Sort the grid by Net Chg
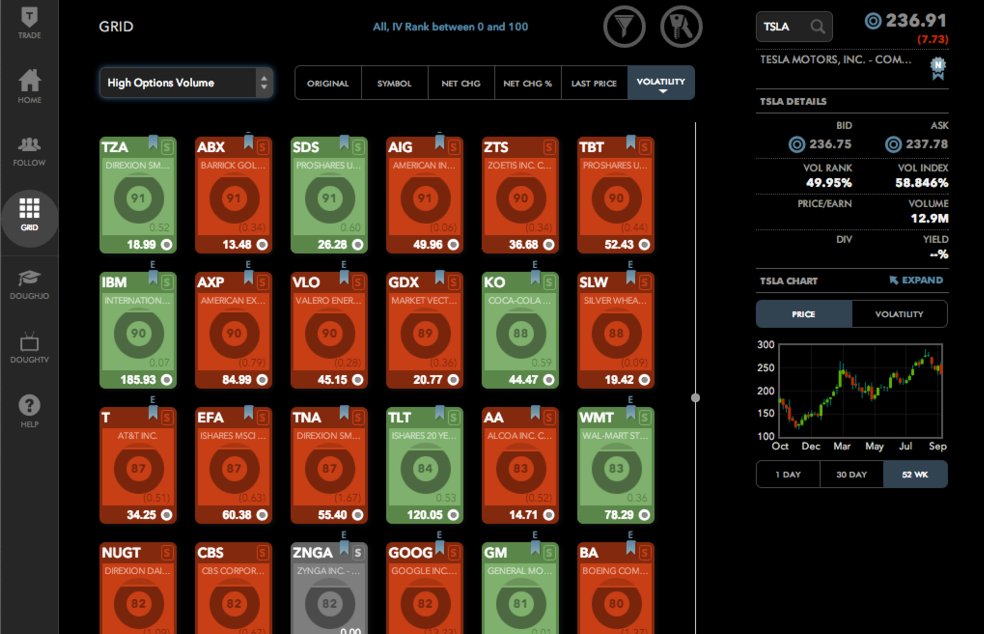 point(461,83)
